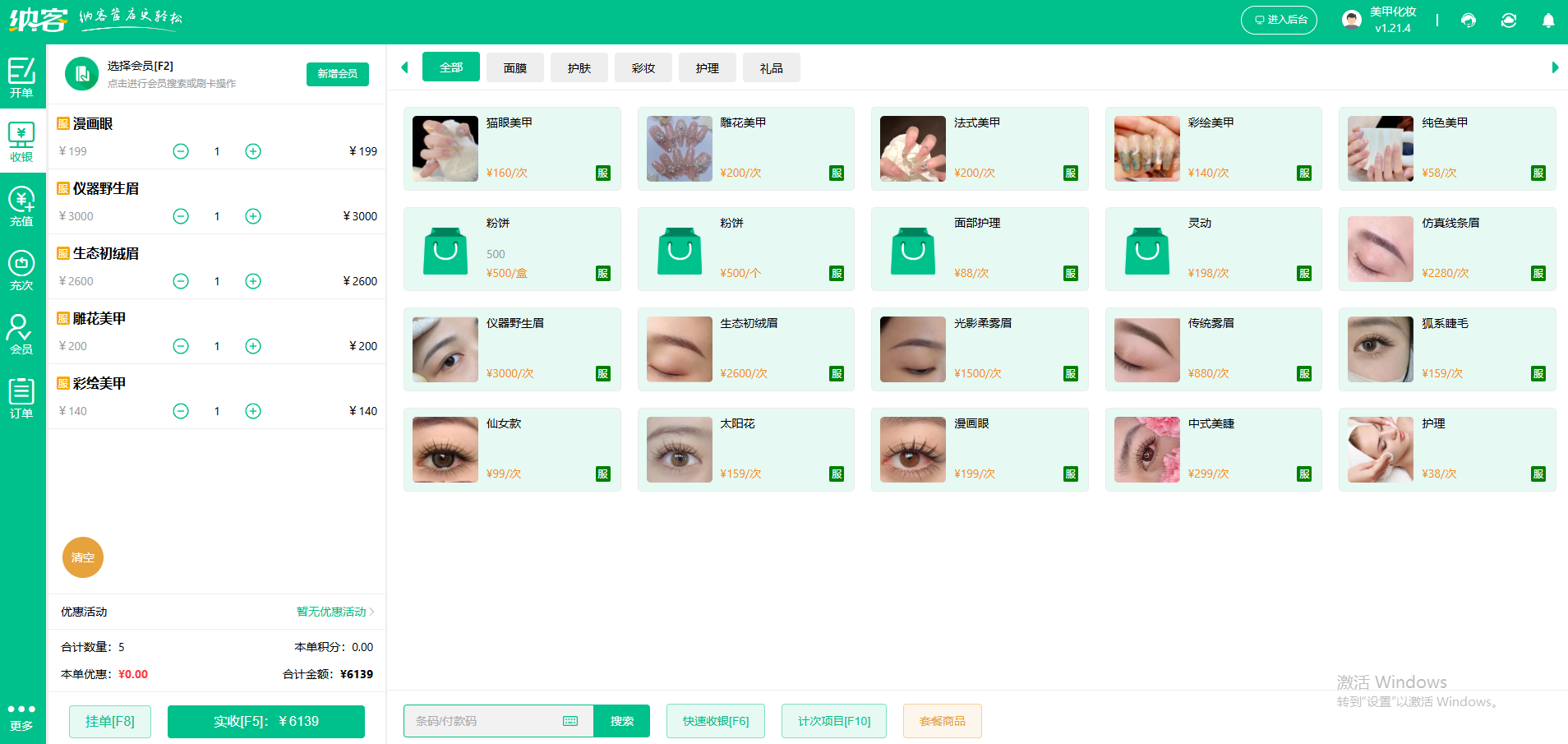Viewport: 1568px width, 744px height.
Task: Switch to the 礼品 category tab
Action: coord(771,67)
